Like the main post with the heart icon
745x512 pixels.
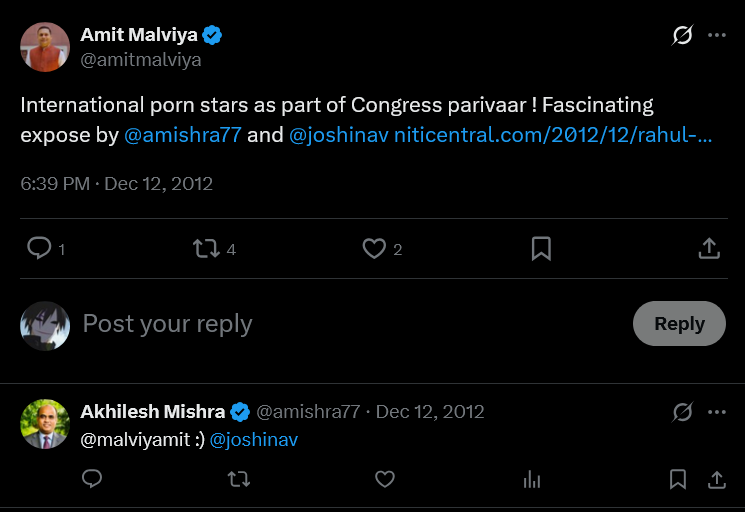click(374, 248)
